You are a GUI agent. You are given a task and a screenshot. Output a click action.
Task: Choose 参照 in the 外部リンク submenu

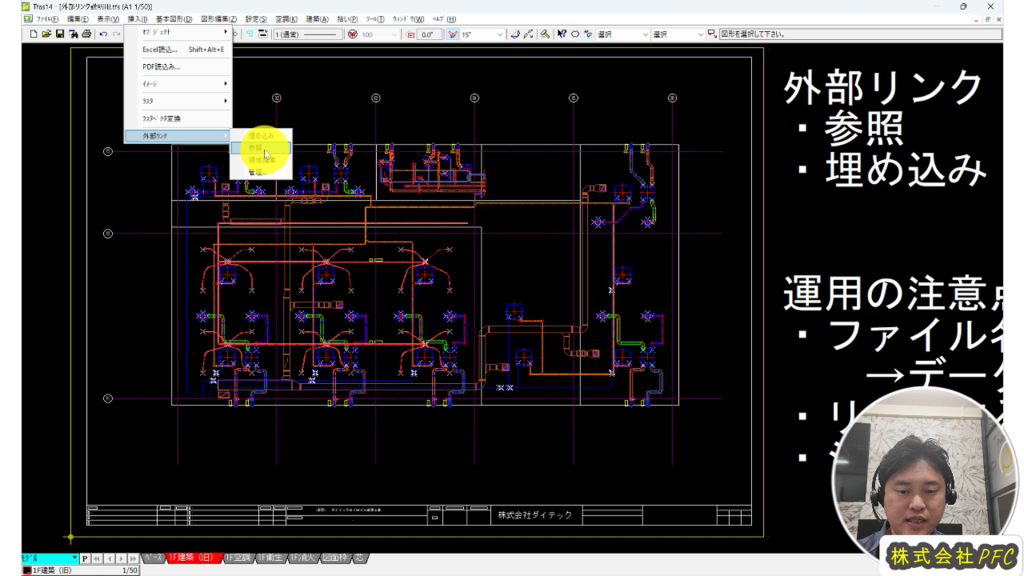[x=259, y=148]
